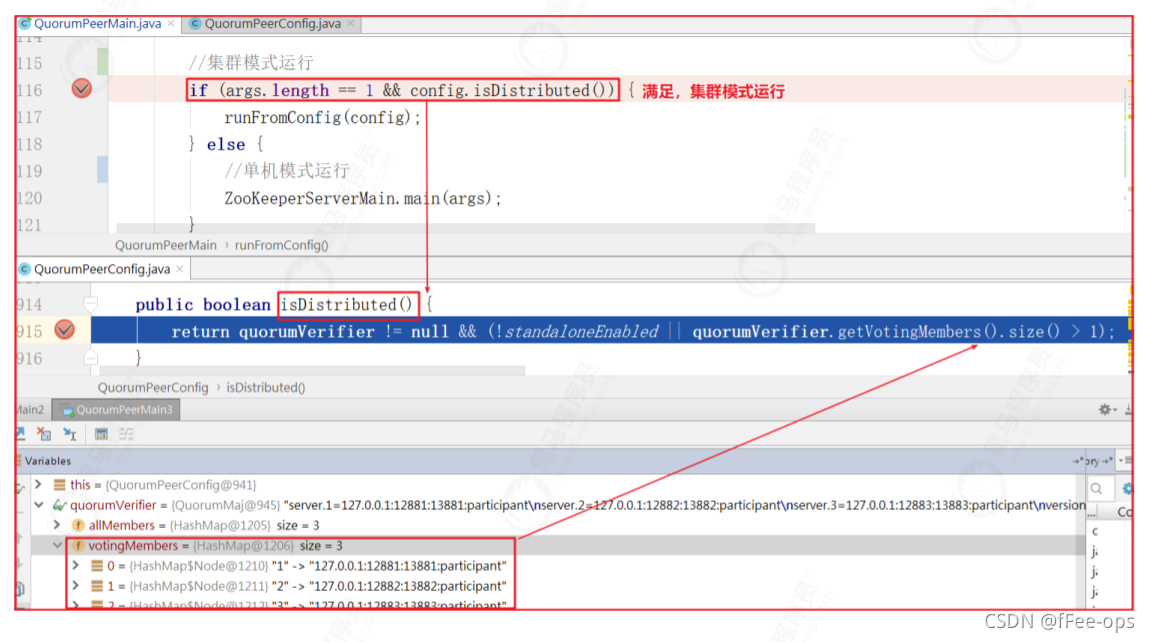Image resolution: width=1150 pixels, height=642 pixels.
Task: Click 'standaloneEnabled' in line 915
Action: coord(582,332)
